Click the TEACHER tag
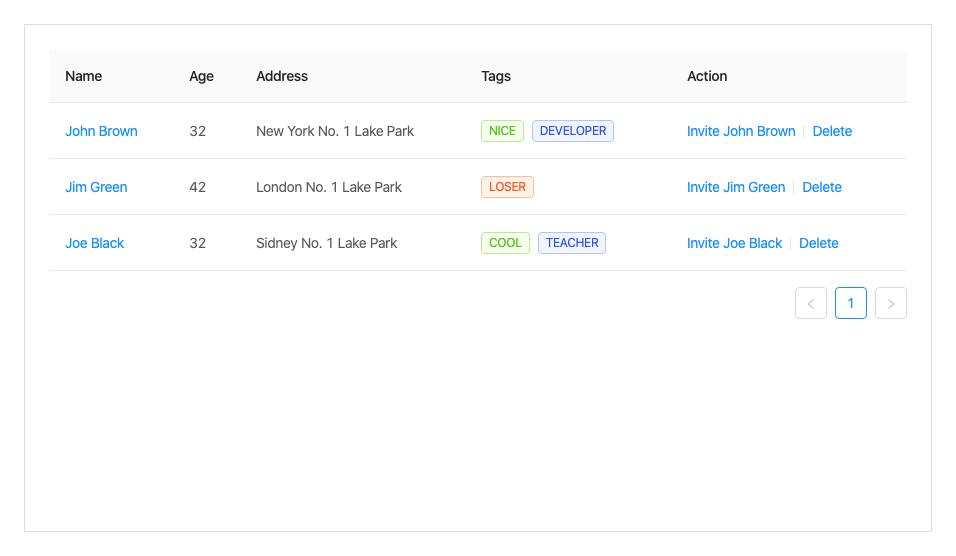Viewport: 956px width, 556px height. click(572, 243)
